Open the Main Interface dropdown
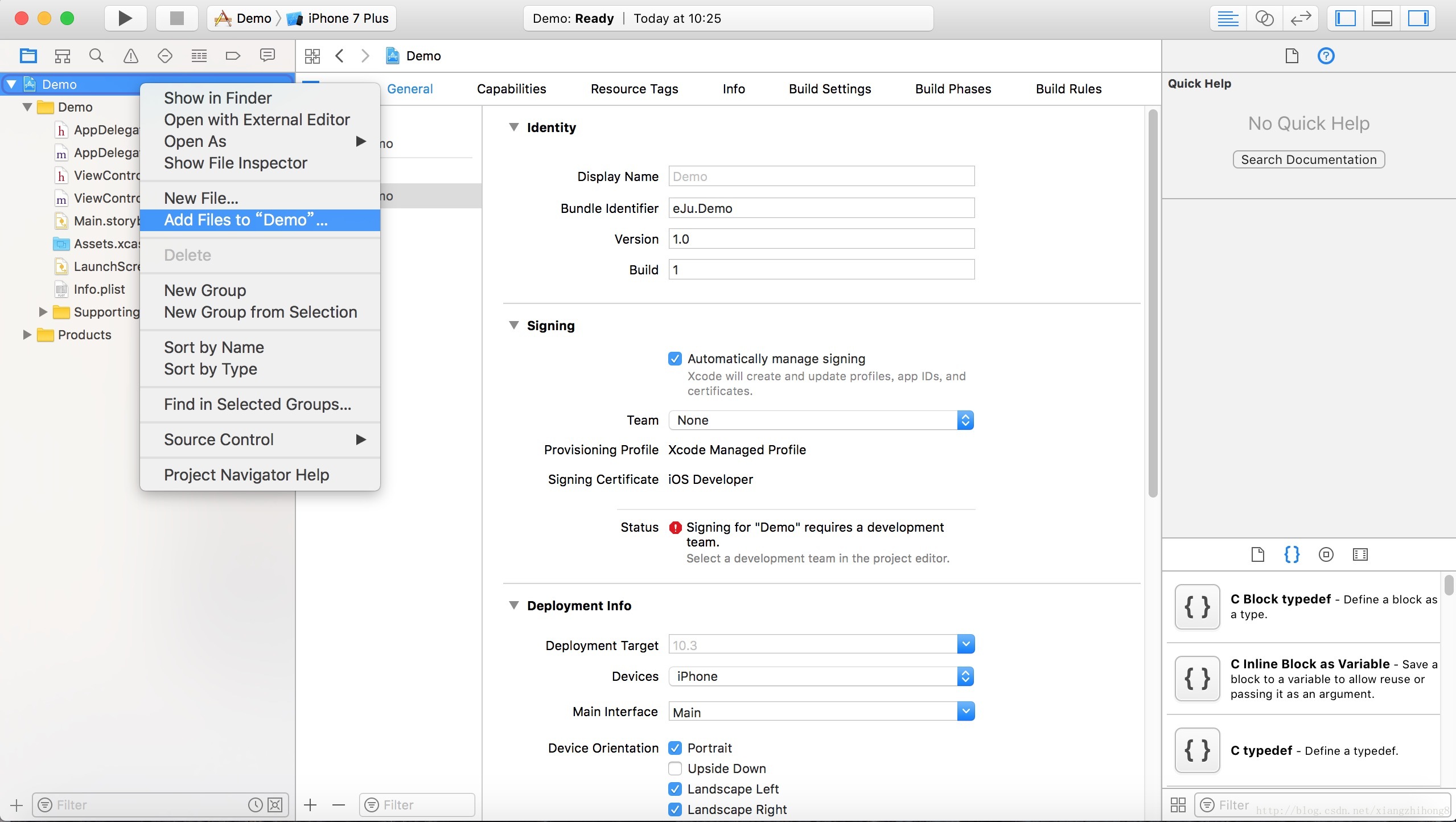1456x822 pixels. 966,712
